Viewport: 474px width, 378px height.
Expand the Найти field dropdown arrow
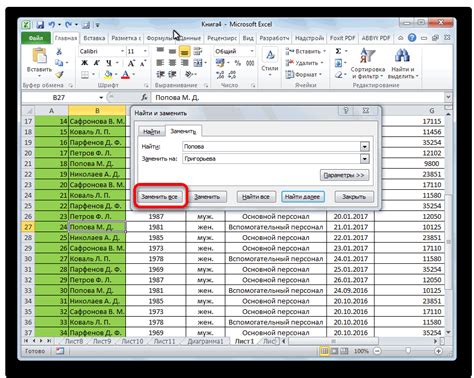pyautogui.click(x=365, y=147)
